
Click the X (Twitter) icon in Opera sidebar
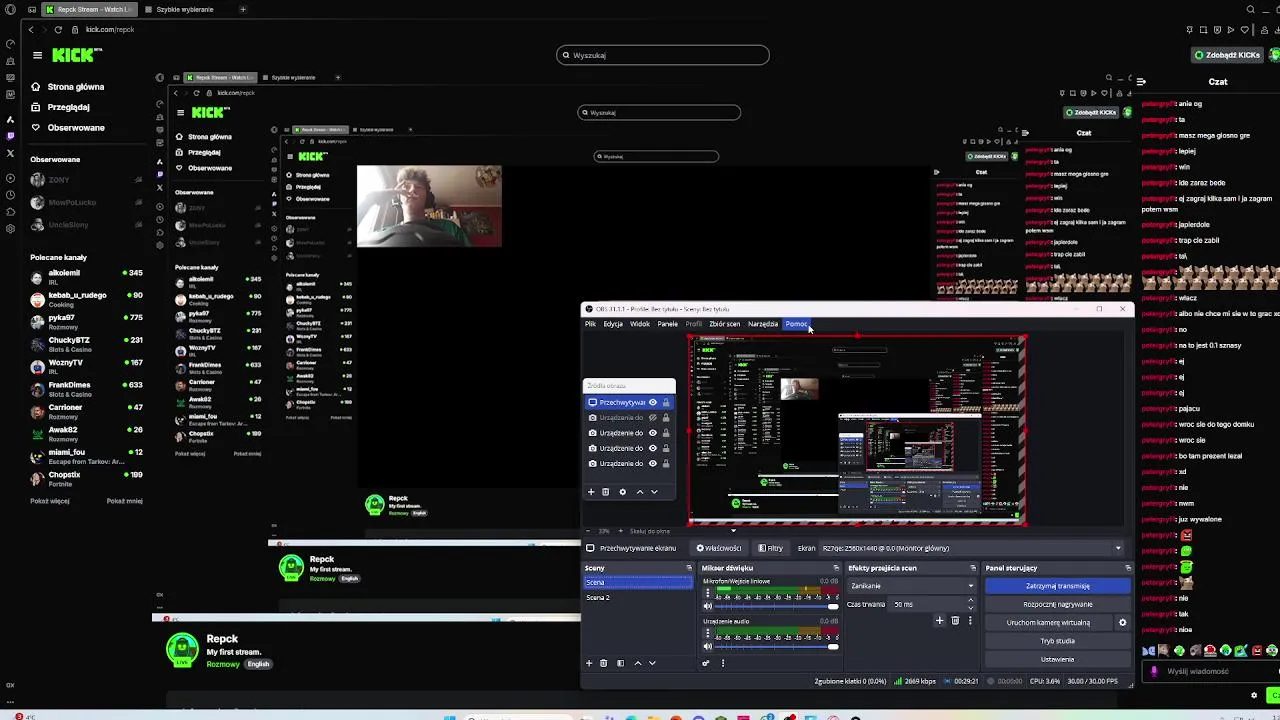10,153
